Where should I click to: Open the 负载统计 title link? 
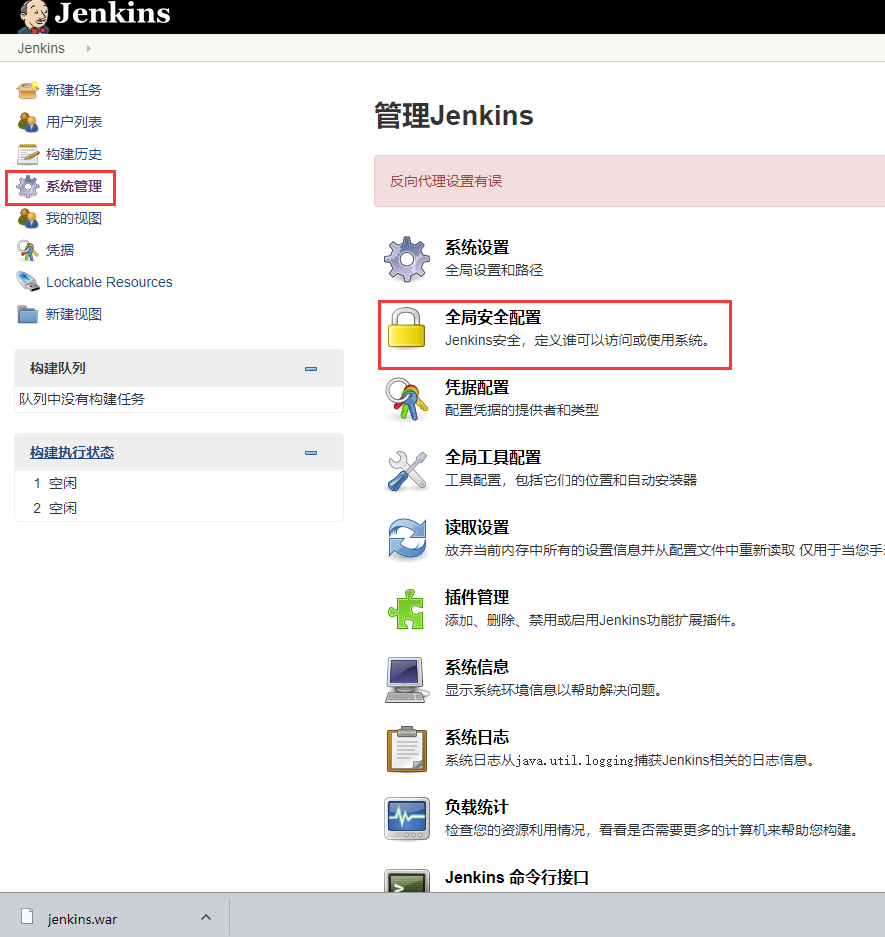[477, 808]
